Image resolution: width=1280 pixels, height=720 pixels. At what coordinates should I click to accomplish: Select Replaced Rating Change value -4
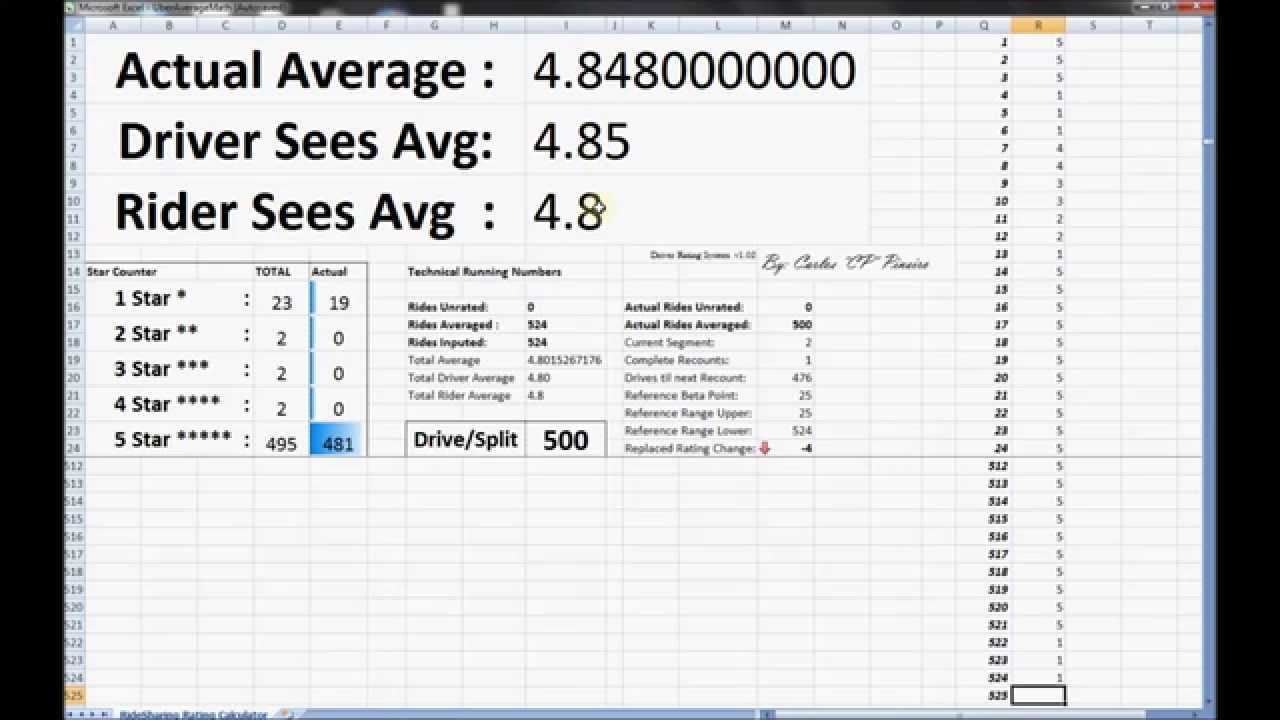806,449
